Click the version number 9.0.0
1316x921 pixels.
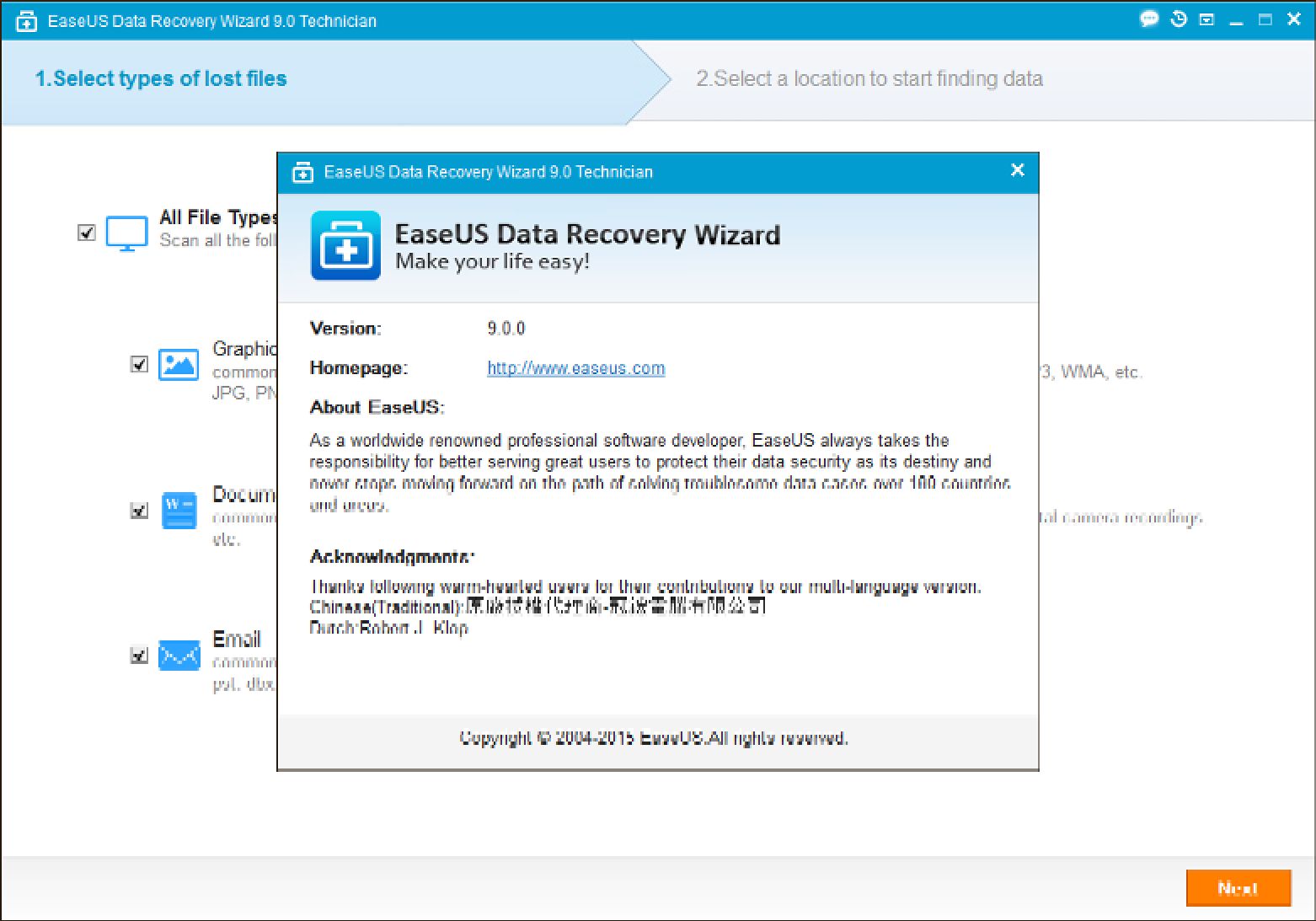tap(506, 328)
